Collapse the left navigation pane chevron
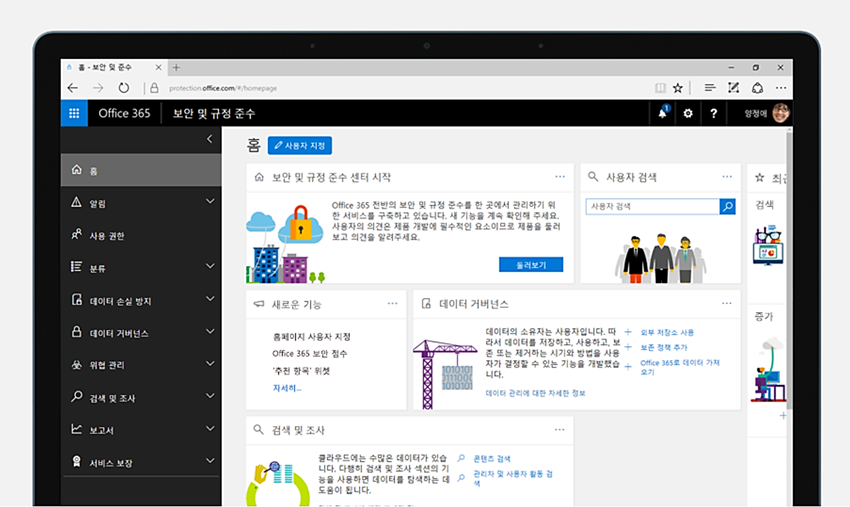 point(209,139)
